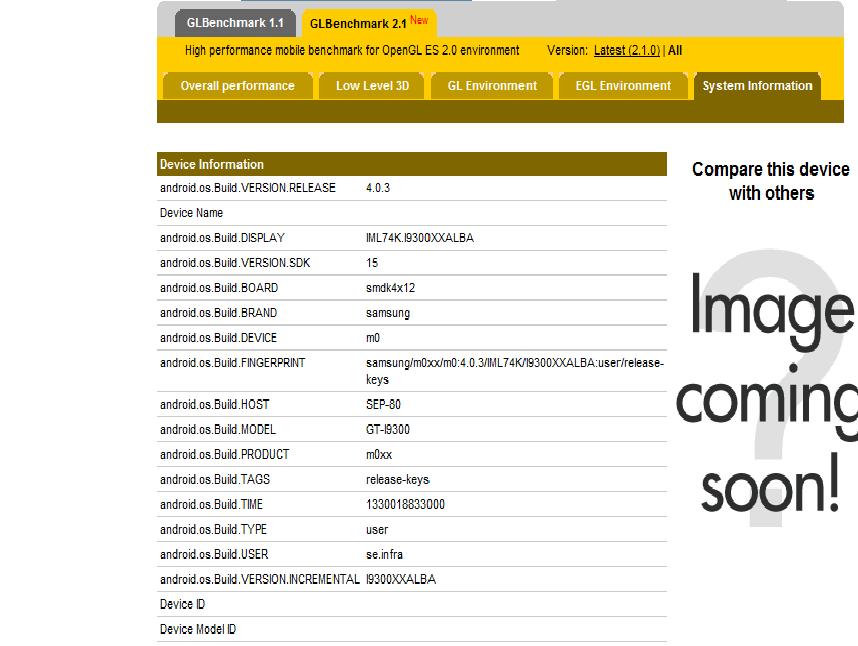Click the VERSION.INCREMENTAL row value I9300XXALBA
The height and width of the screenshot is (646, 858).
(x=401, y=579)
